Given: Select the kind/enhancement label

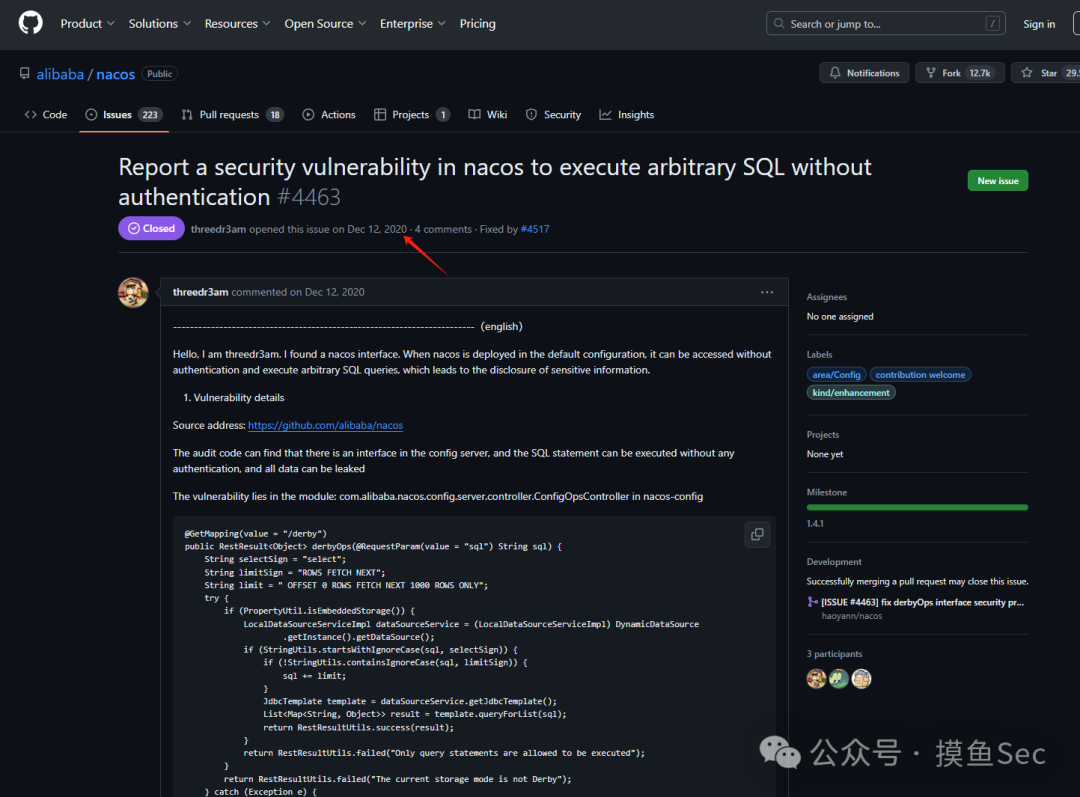Looking at the screenshot, I should point(851,393).
